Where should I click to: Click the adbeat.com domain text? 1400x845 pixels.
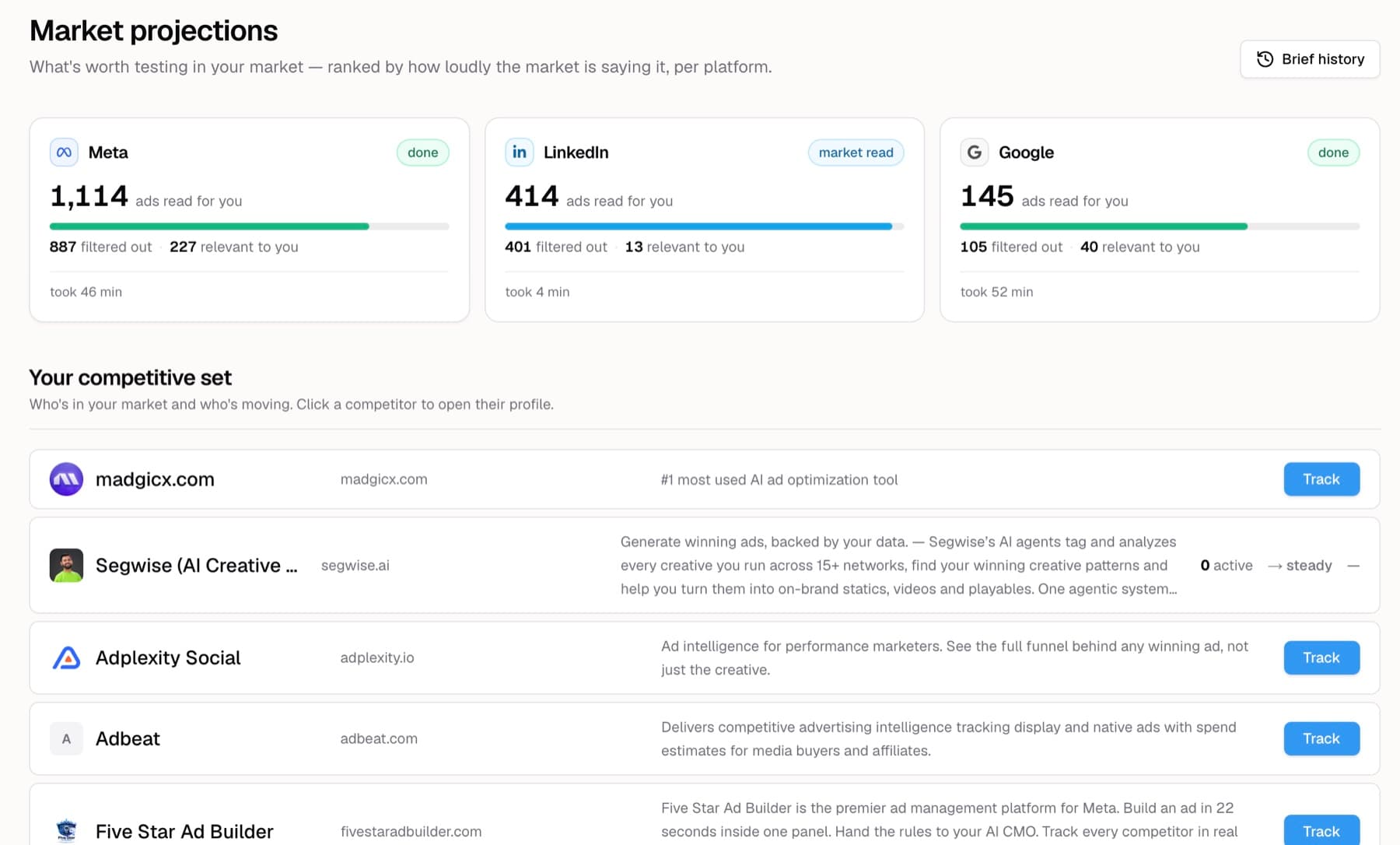[379, 738]
